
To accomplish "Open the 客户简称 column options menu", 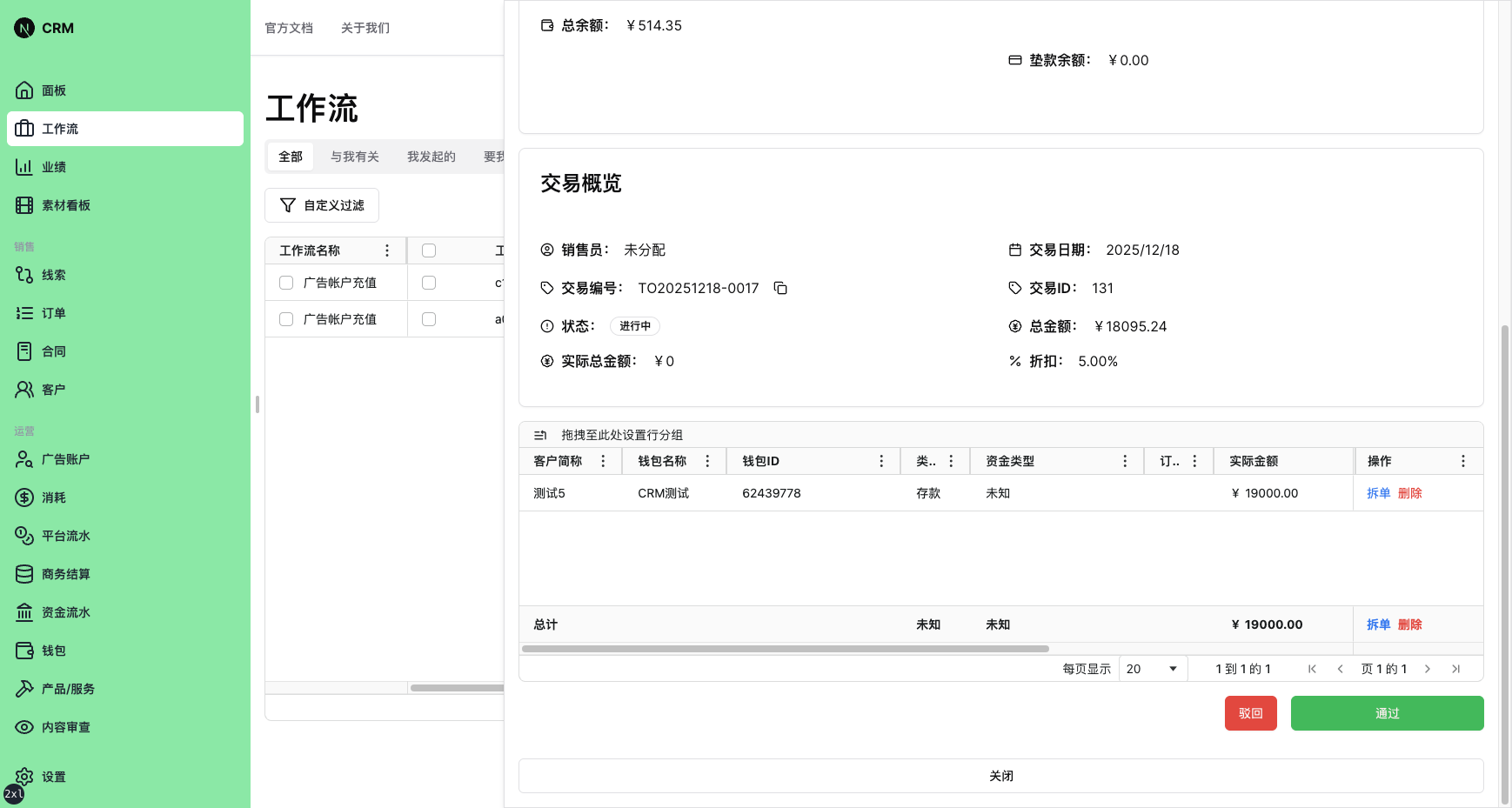I will (x=605, y=461).
